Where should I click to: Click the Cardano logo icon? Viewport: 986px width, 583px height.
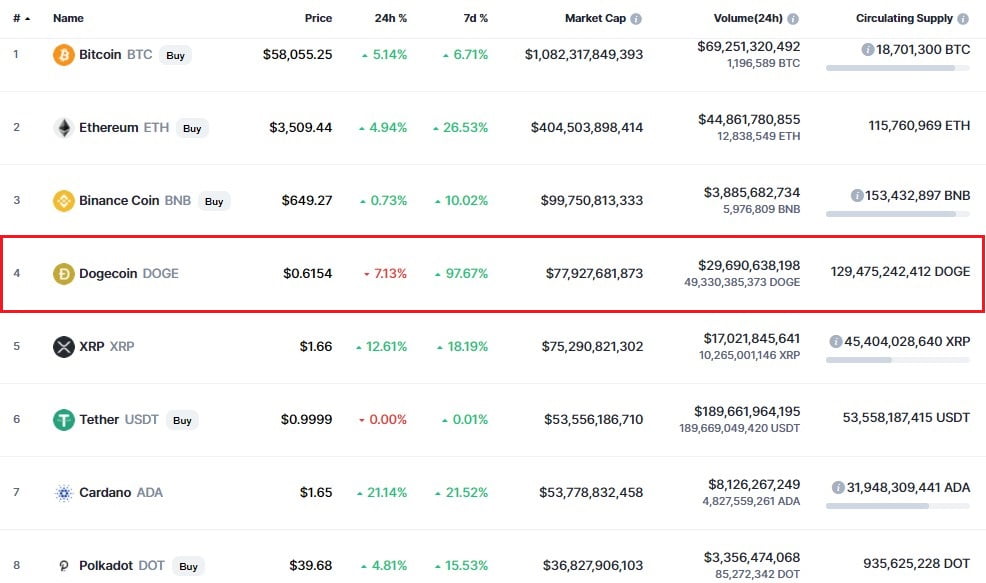(x=64, y=492)
